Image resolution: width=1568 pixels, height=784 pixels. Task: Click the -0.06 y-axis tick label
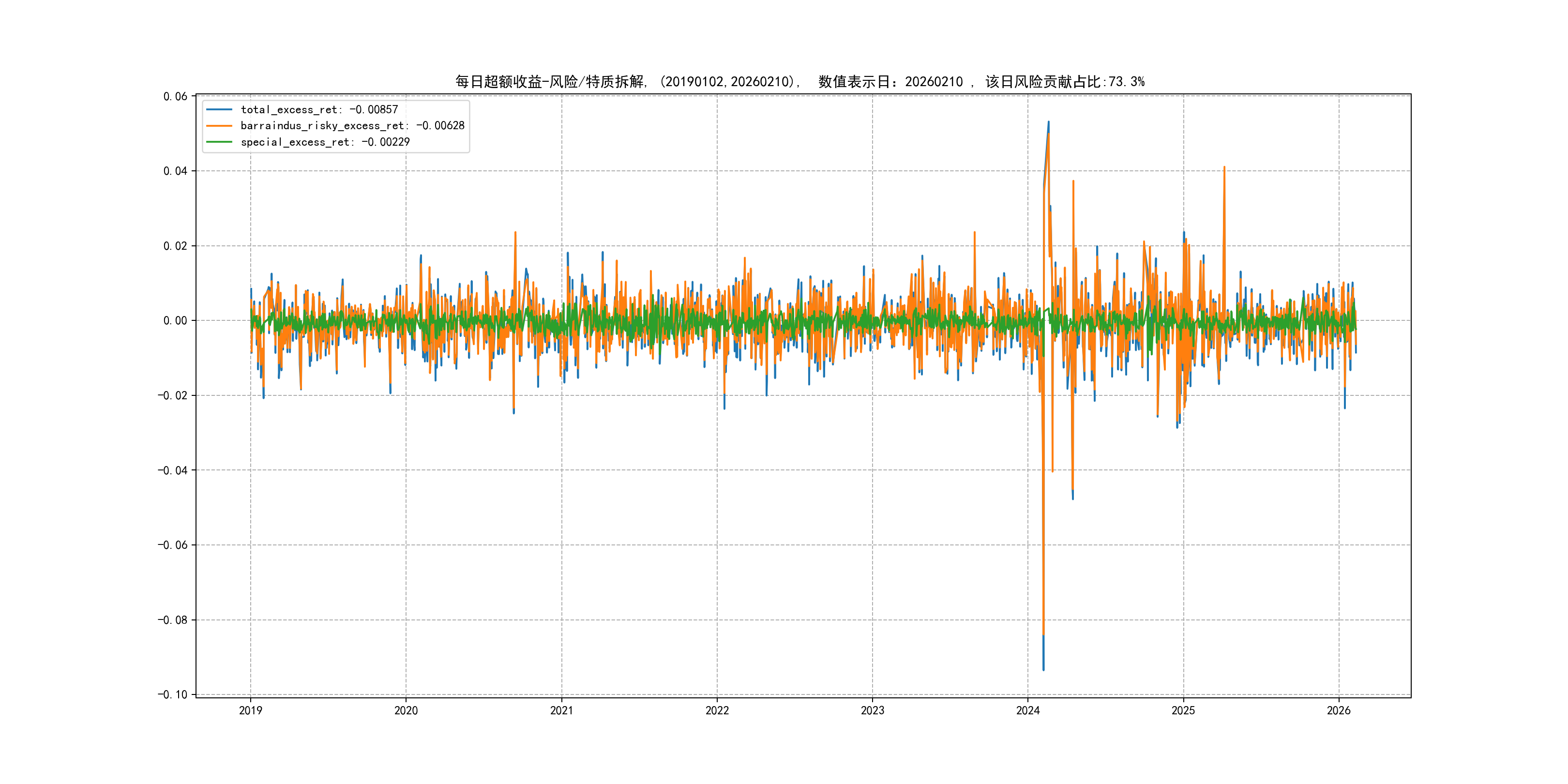tap(173, 545)
